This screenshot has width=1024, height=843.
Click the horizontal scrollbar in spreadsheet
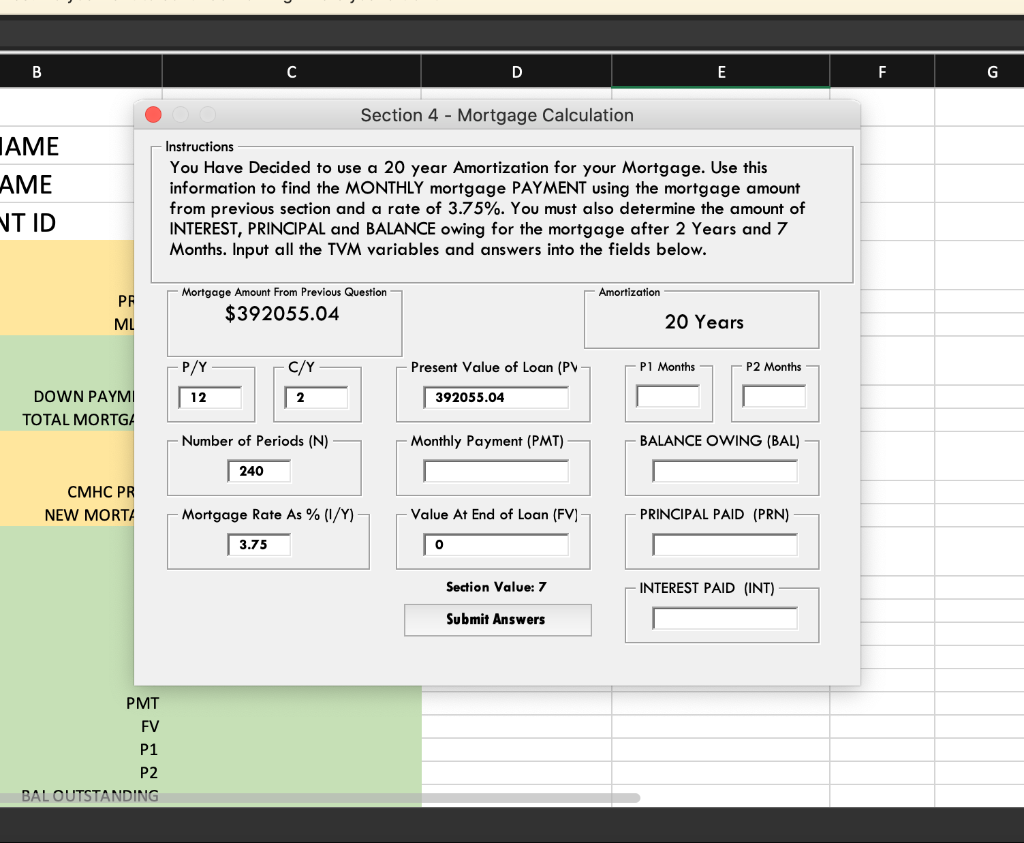pos(320,798)
